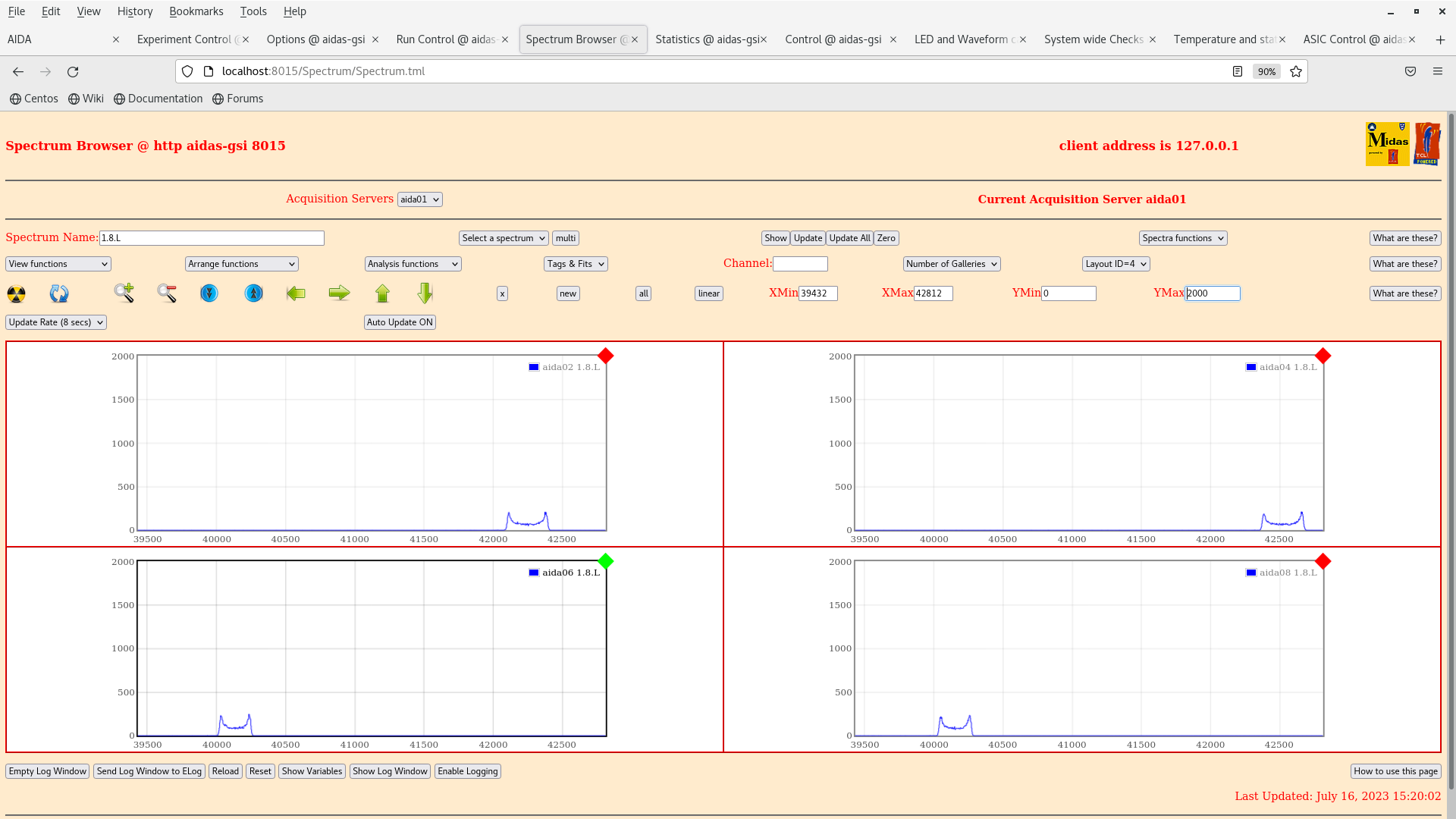Viewport: 1456px width, 819px height.
Task: Click the zoom out magnifier icon
Action: [167, 293]
